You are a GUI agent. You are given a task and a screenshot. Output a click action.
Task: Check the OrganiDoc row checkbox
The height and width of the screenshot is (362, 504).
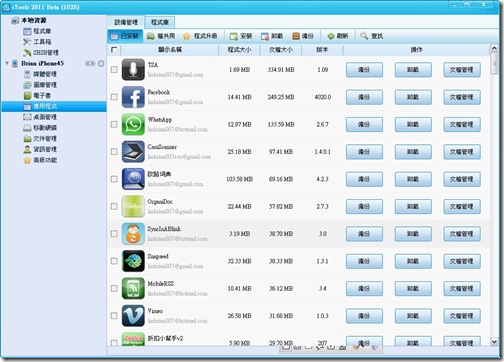114,206
